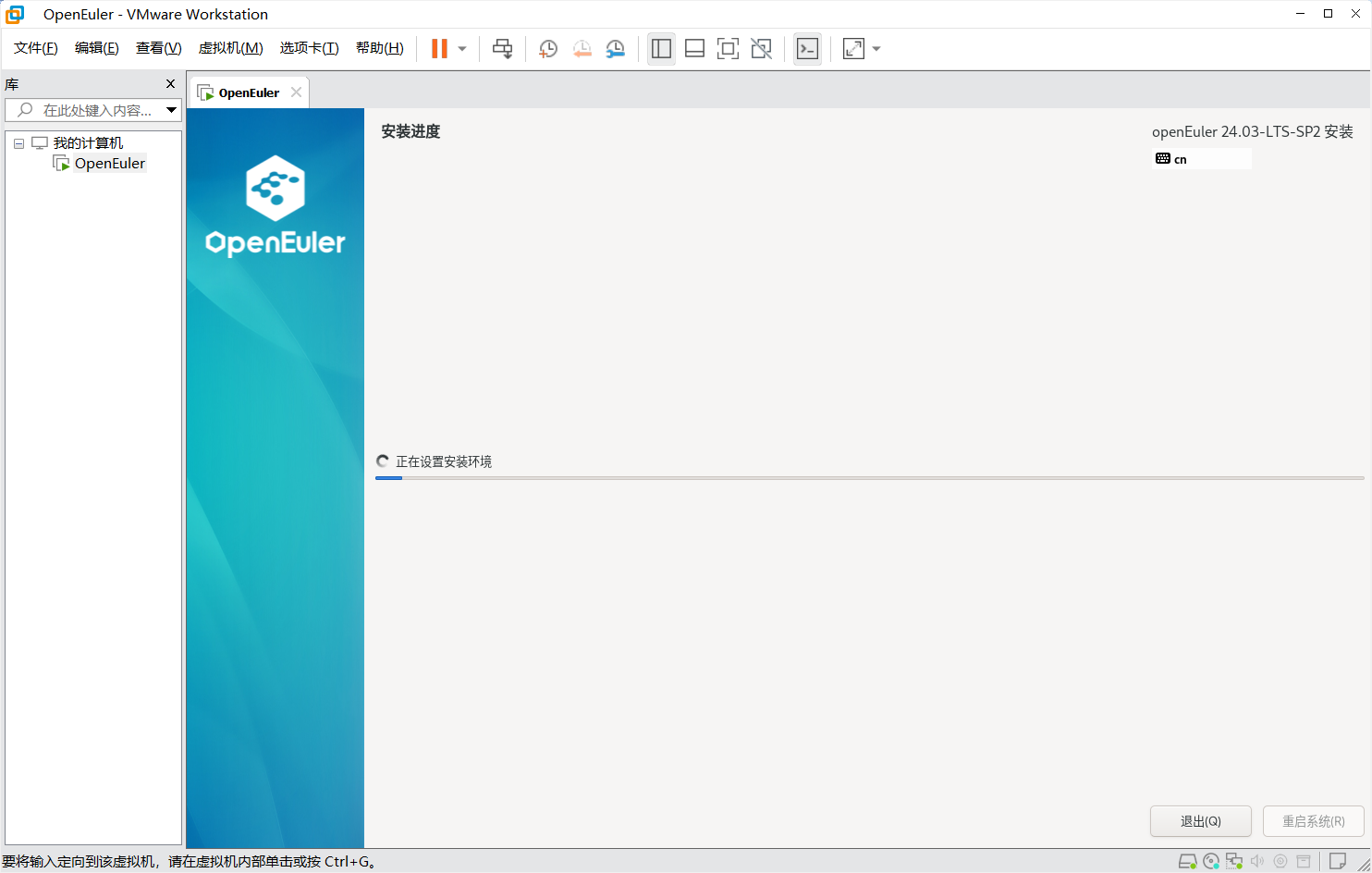Screen dimensions: 1372x873
Task: Click the spinning progress indicator icon
Action: [383, 461]
